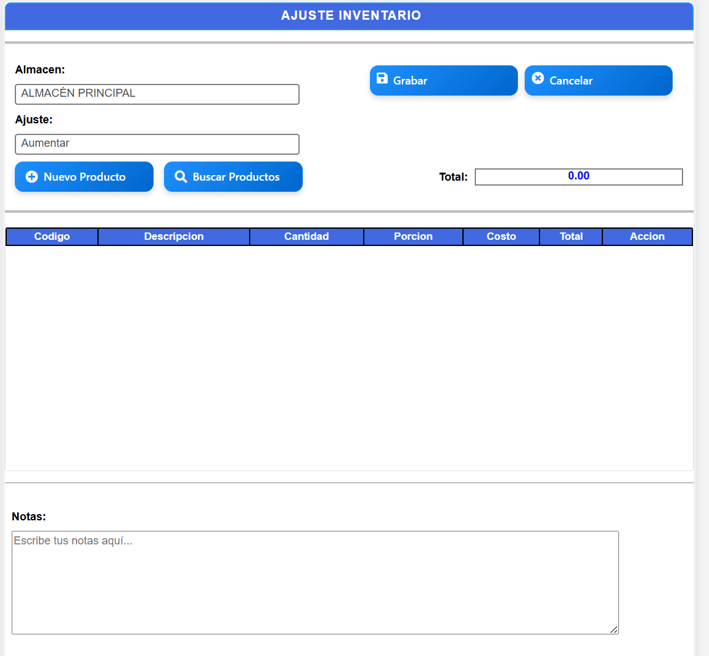
Task: Click the X circle icon on Cancelar
Action: pyautogui.click(x=538, y=78)
